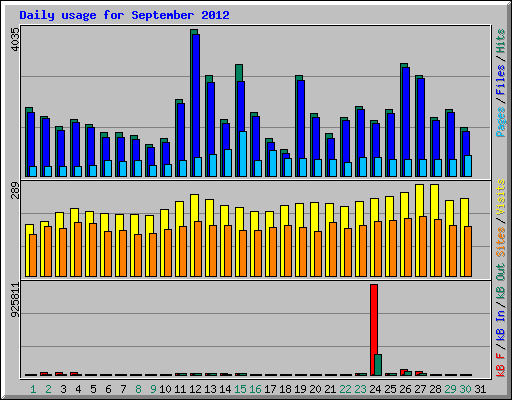Click day 29 on the x-axis
The width and height of the screenshot is (512, 400).
pos(450,389)
